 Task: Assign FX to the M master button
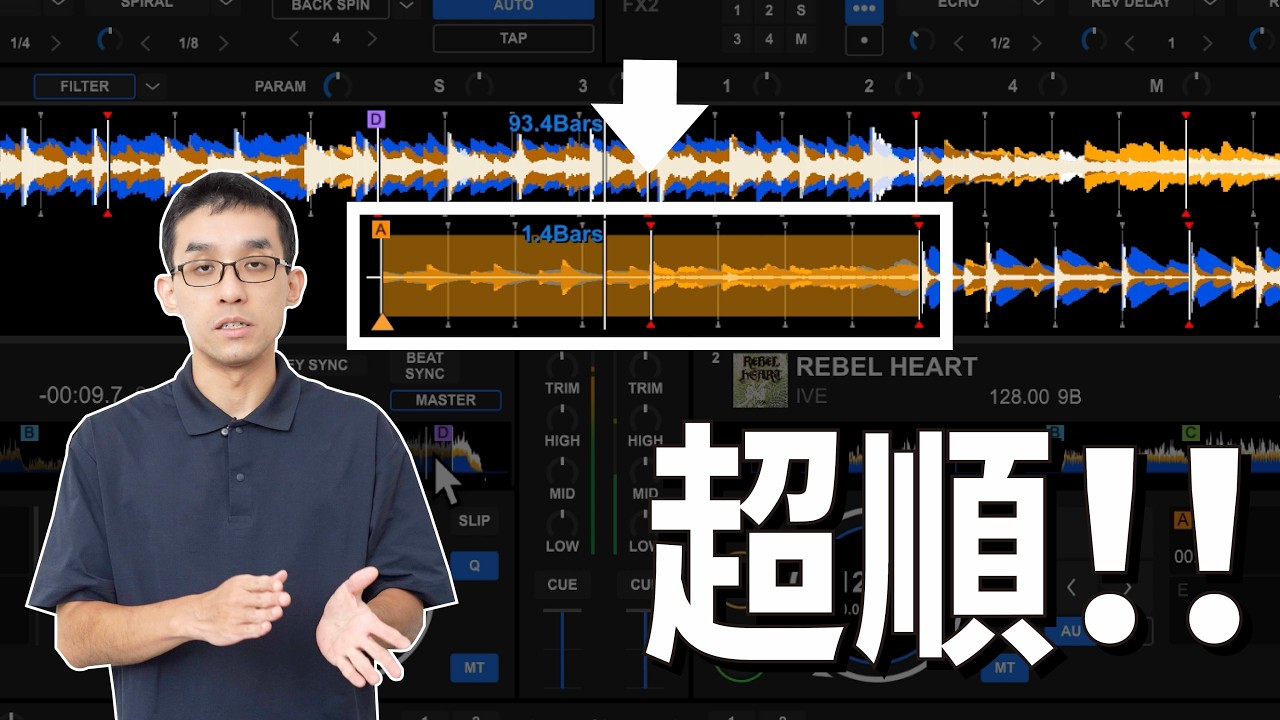click(x=801, y=40)
